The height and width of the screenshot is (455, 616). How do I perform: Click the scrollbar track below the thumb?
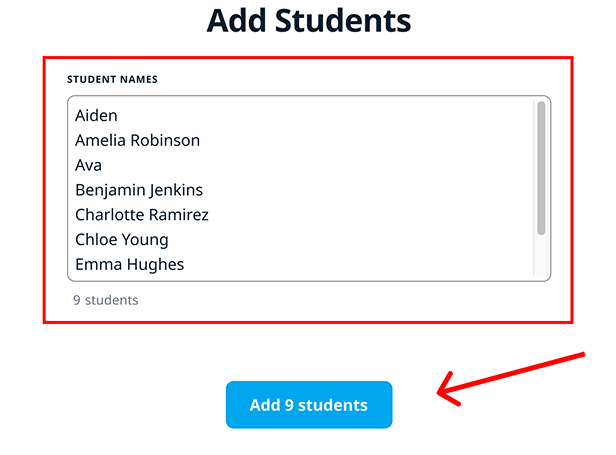[x=541, y=258]
